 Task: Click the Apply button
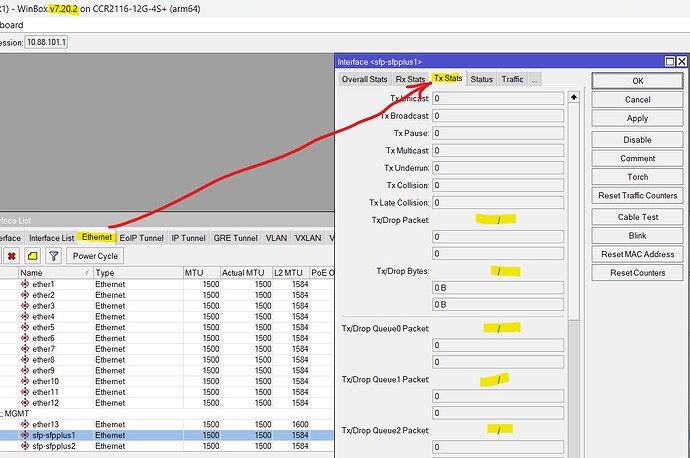[x=637, y=118]
